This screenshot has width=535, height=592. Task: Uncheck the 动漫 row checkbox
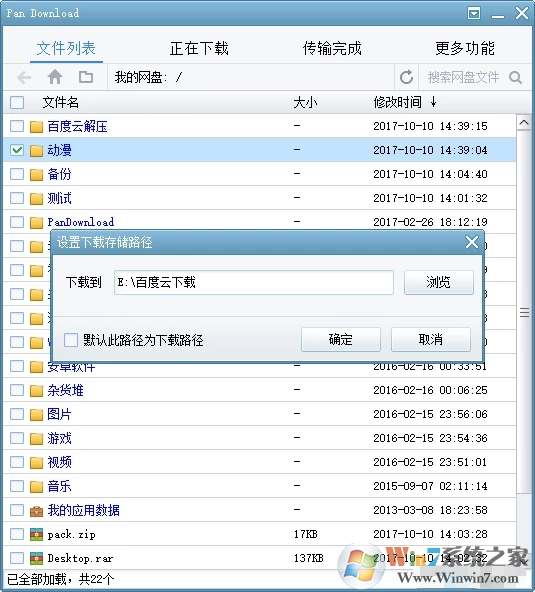pyautogui.click(x=17, y=150)
